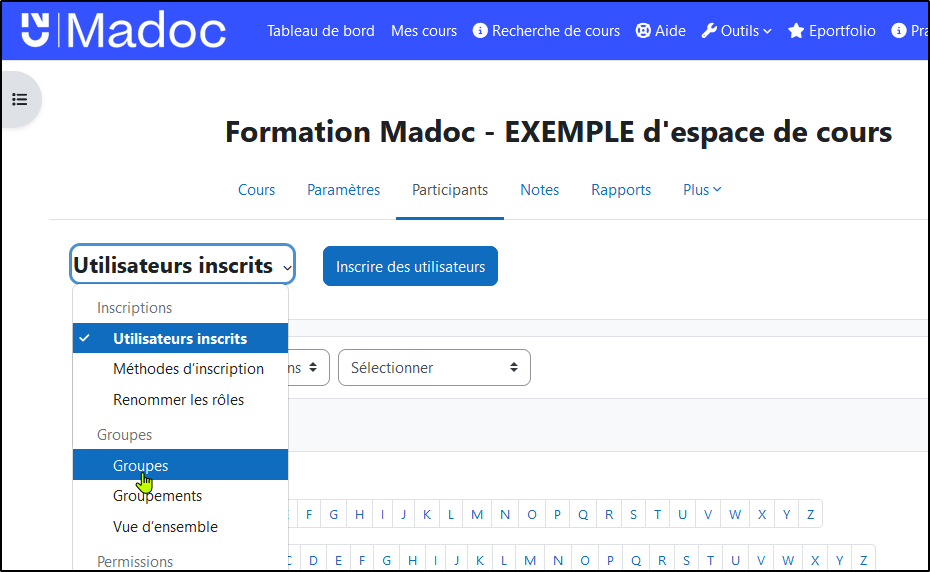The width and height of the screenshot is (930, 572).
Task: Click the Inscriptions section header text
Action: pos(135,308)
